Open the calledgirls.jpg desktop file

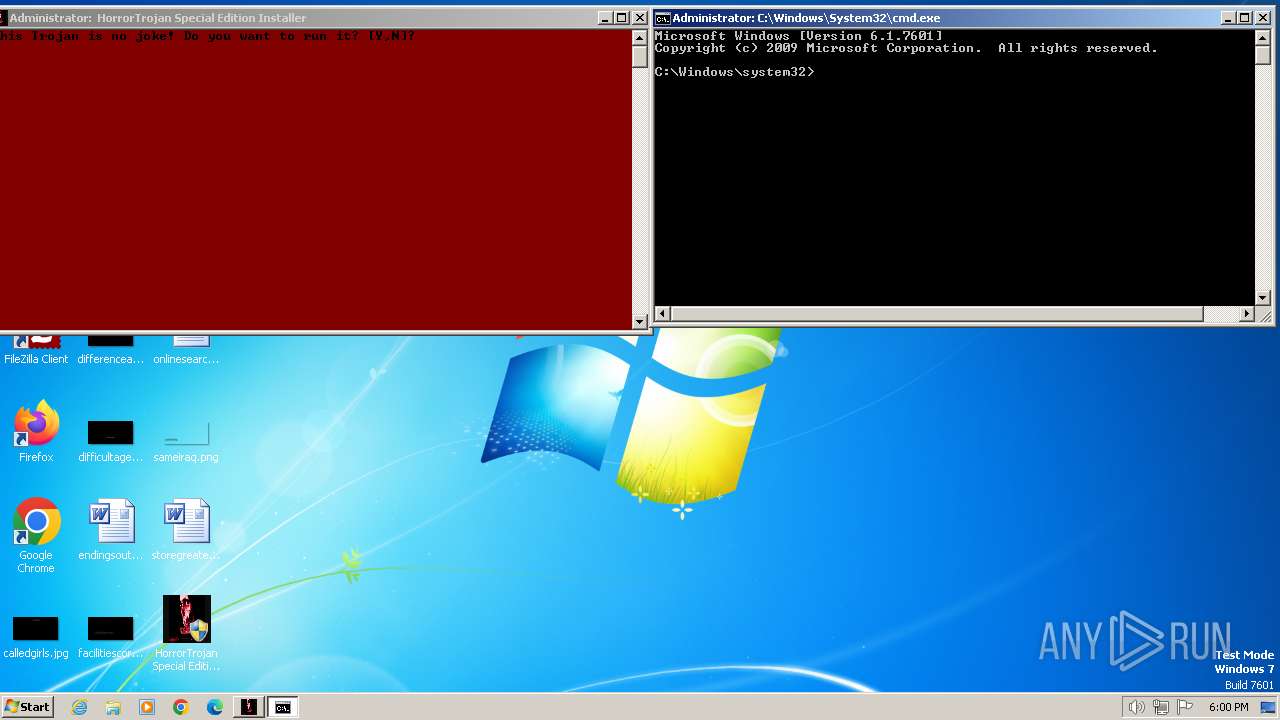[36, 637]
